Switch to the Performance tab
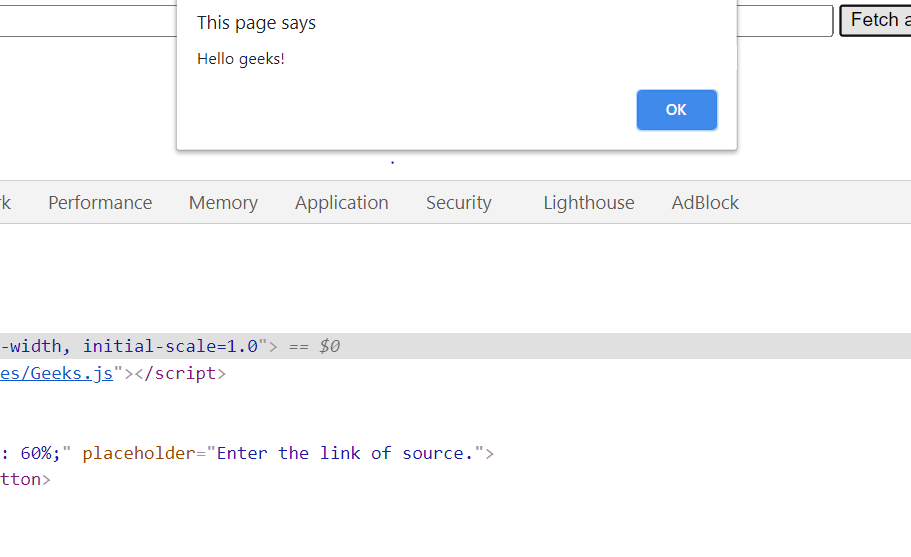 point(100,203)
